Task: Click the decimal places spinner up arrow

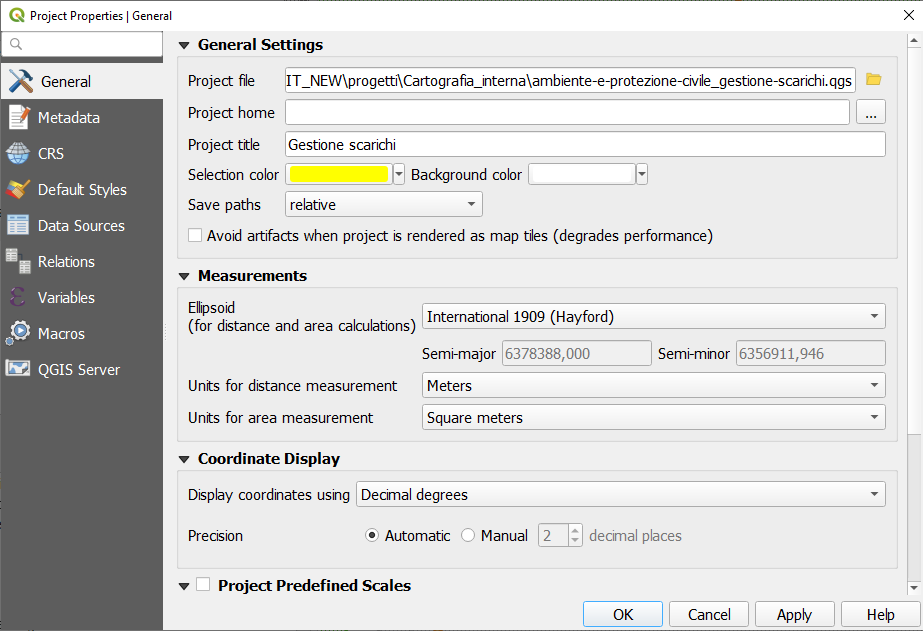Action: tap(576, 530)
